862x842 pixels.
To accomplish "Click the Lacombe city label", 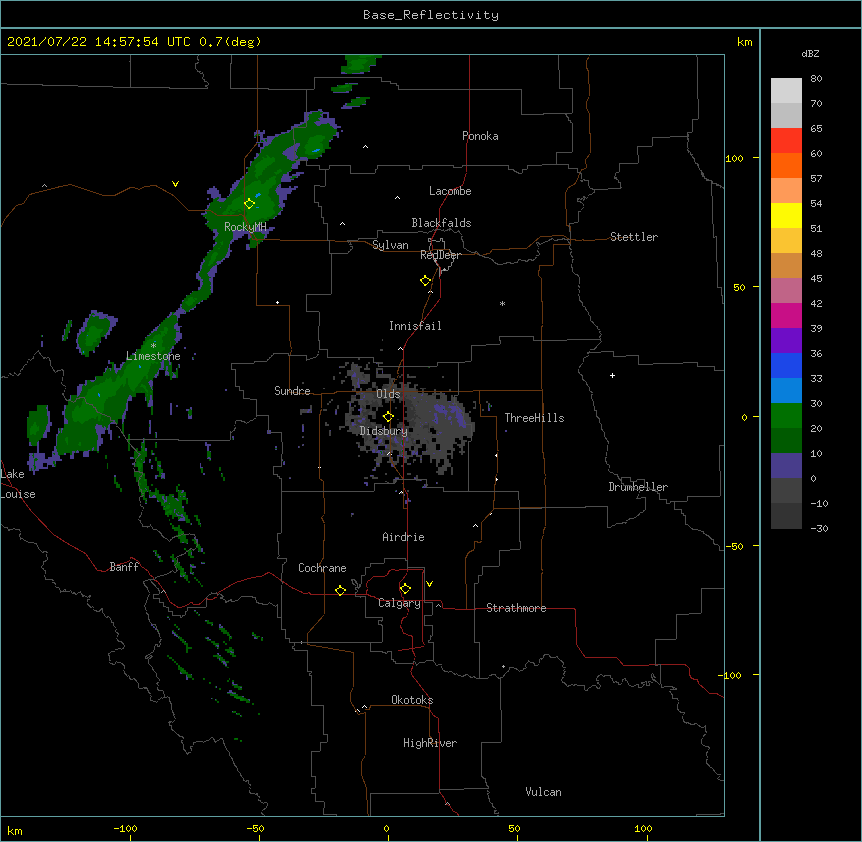I will [x=450, y=191].
